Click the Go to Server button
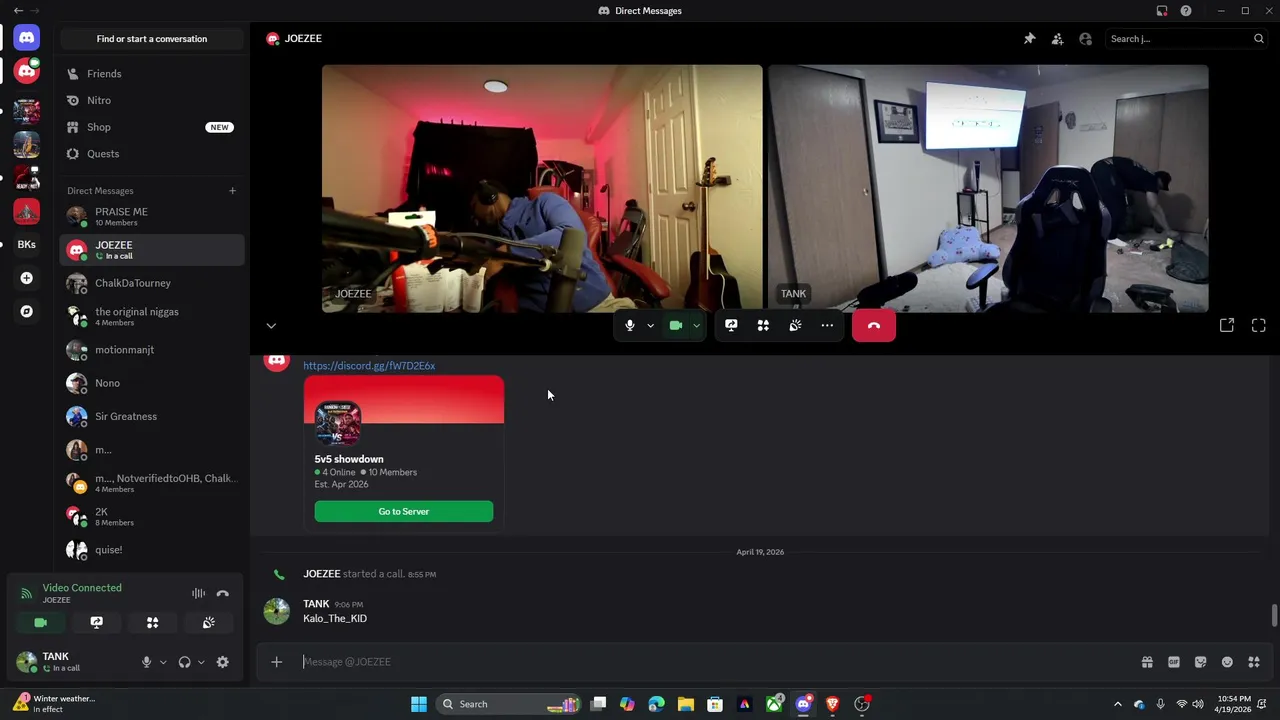The height and width of the screenshot is (720, 1280). (404, 512)
